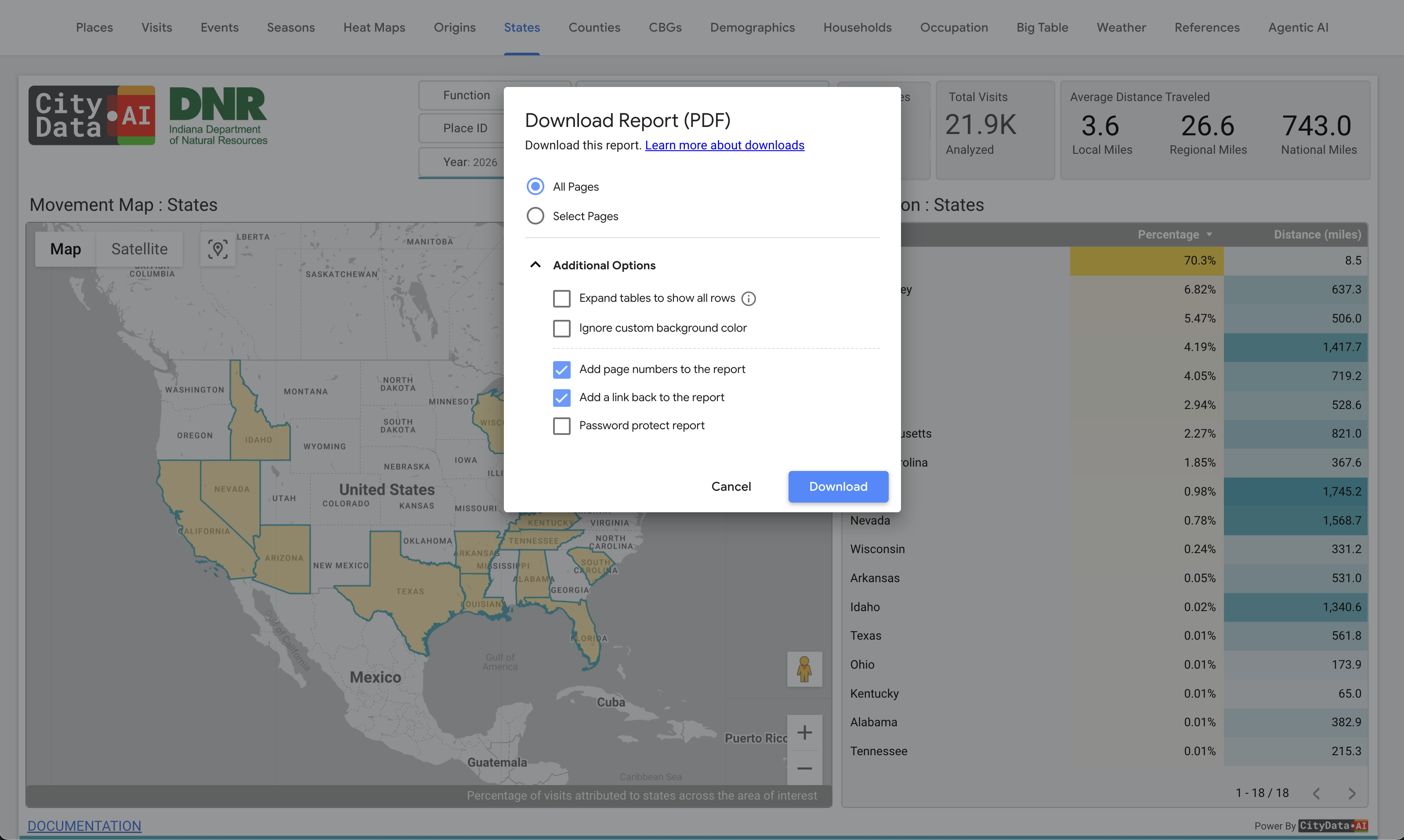1404x840 pixels.
Task: Cancel the download dialog
Action: (731, 486)
